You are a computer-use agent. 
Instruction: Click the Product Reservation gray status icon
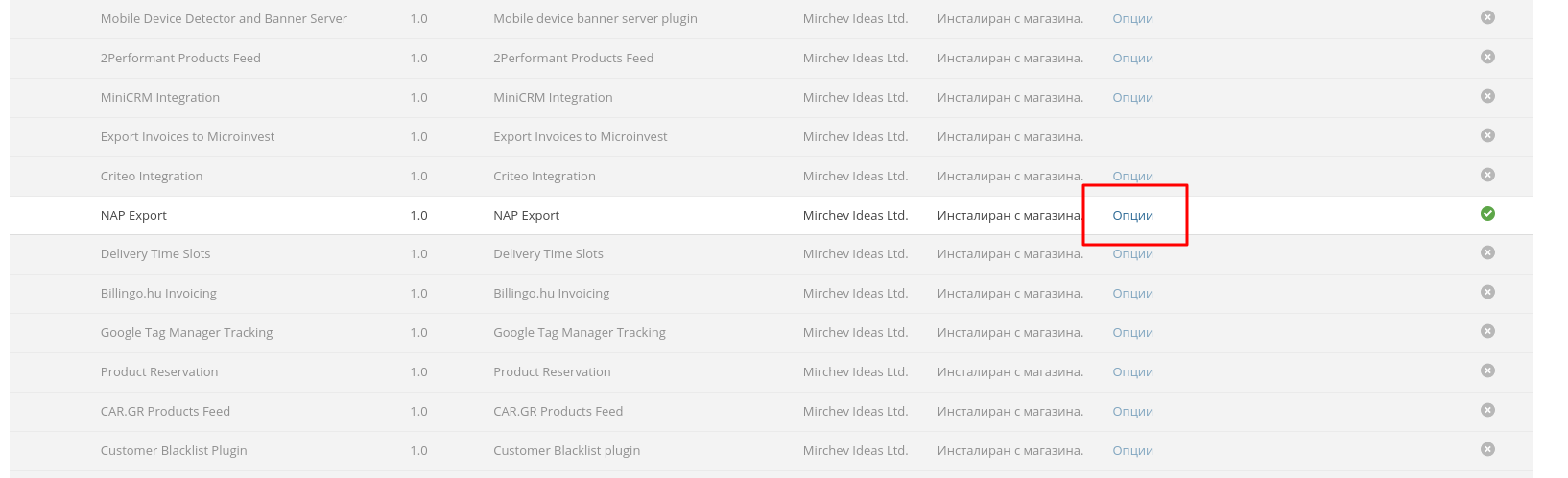(1487, 370)
